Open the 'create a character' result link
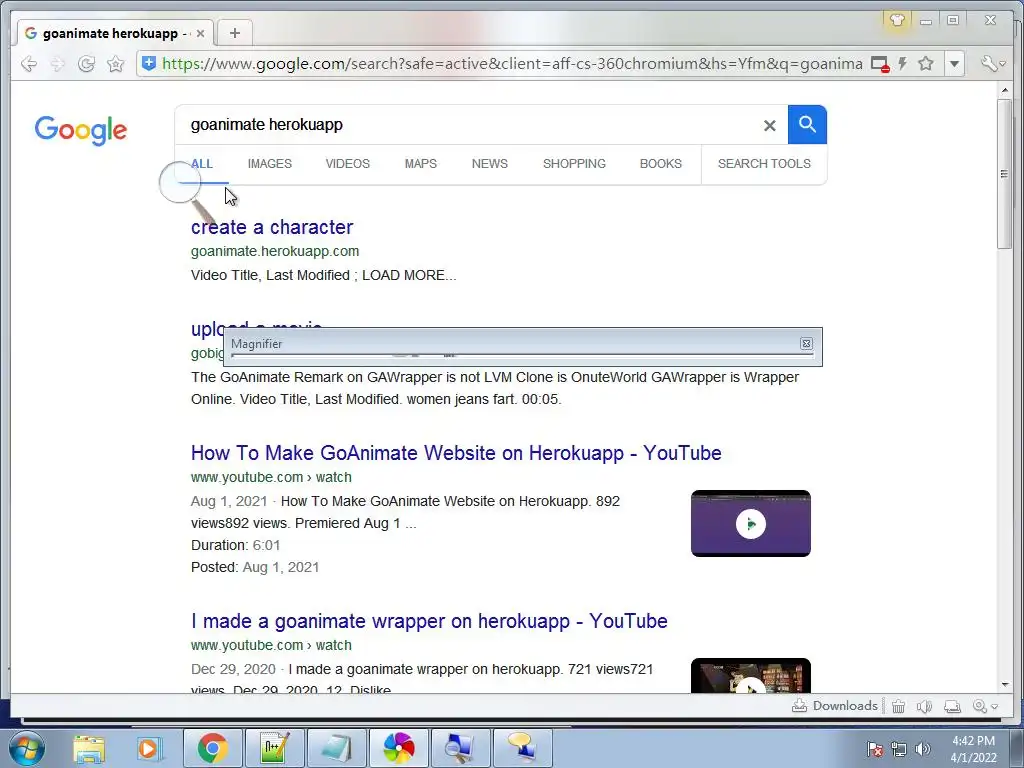The width and height of the screenshot is (1024, 768). point(272,227)
